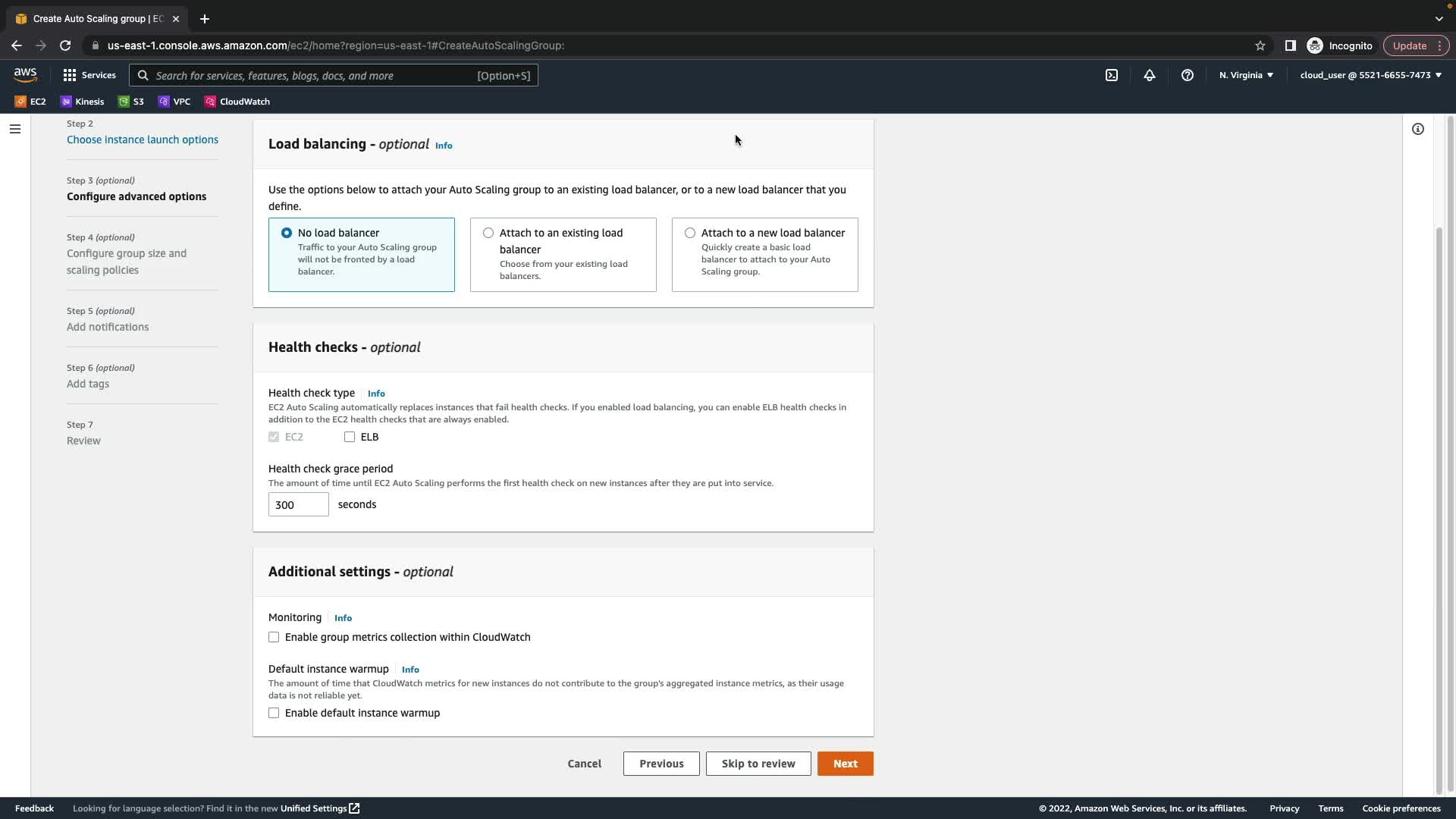This screenshot has width=1456, height=819.
Task: Click the Skip to review button
Action: 758,764
